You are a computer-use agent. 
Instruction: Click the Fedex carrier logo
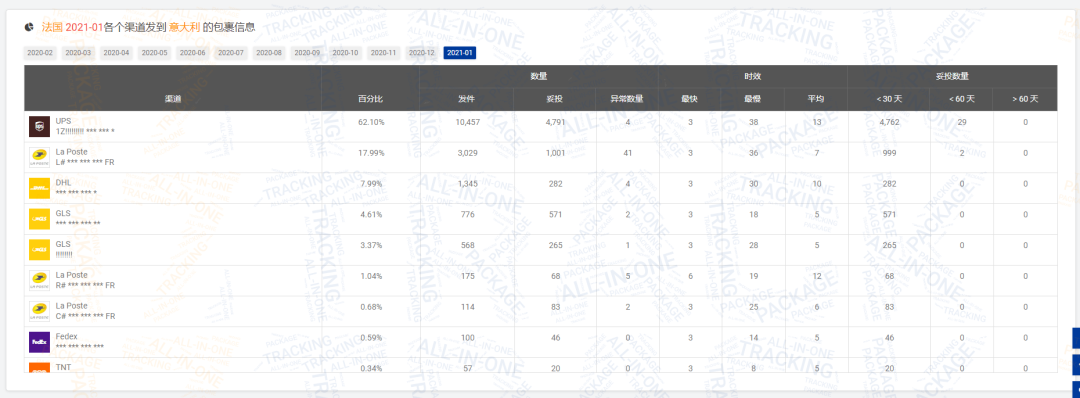point(39,342)
